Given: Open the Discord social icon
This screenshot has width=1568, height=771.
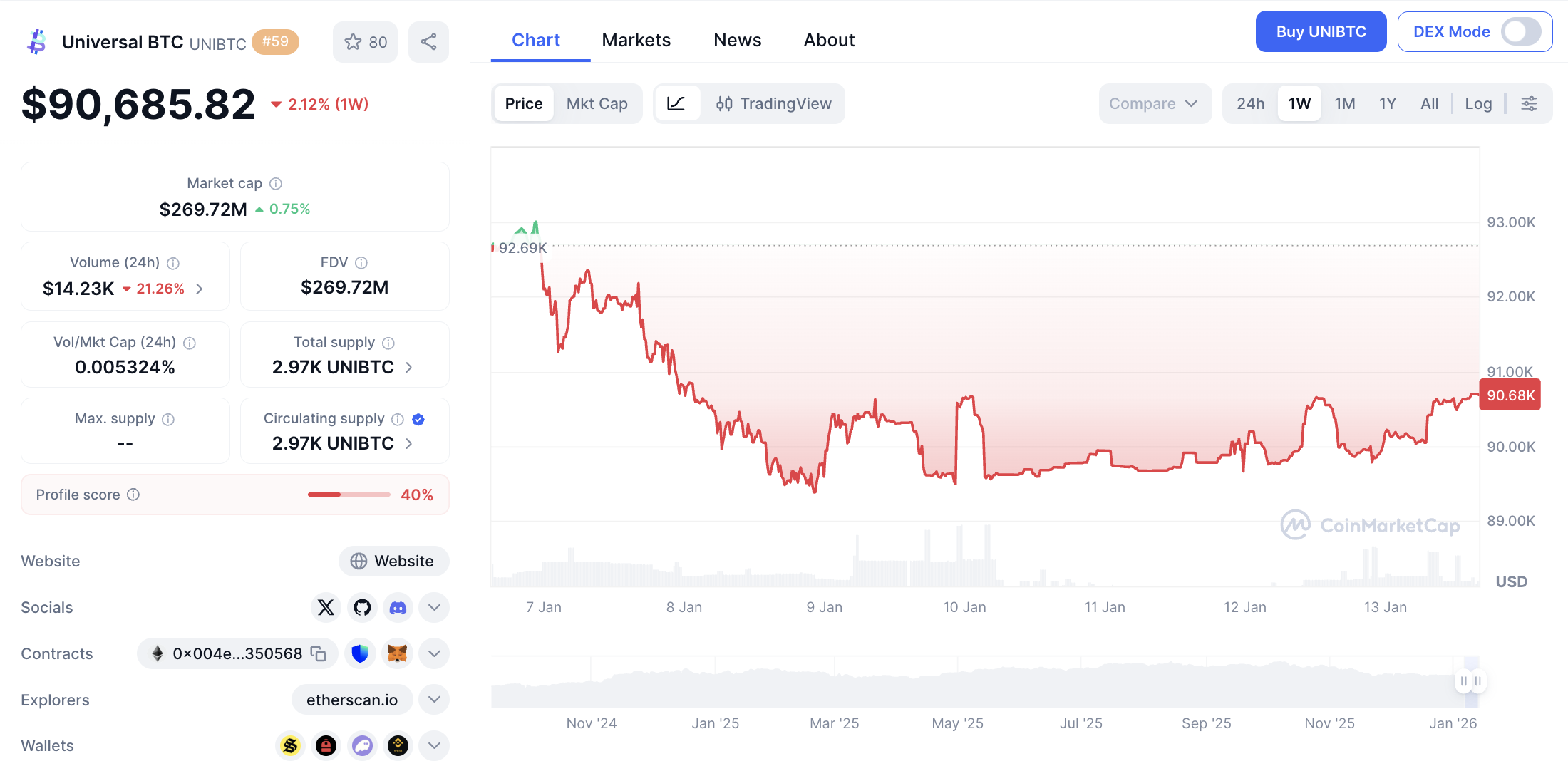Looking at the screenshot, I should [398, 607].
